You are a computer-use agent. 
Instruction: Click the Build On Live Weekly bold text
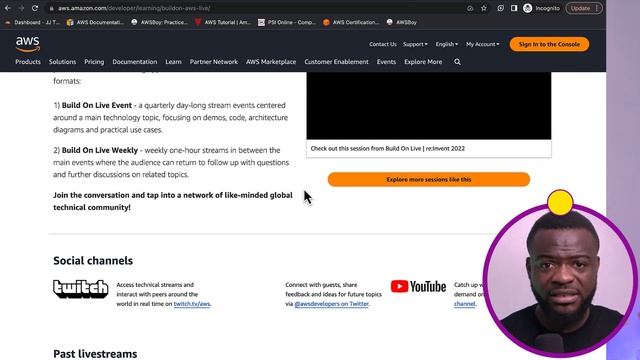pyautogui.click(x=100, y=150)
